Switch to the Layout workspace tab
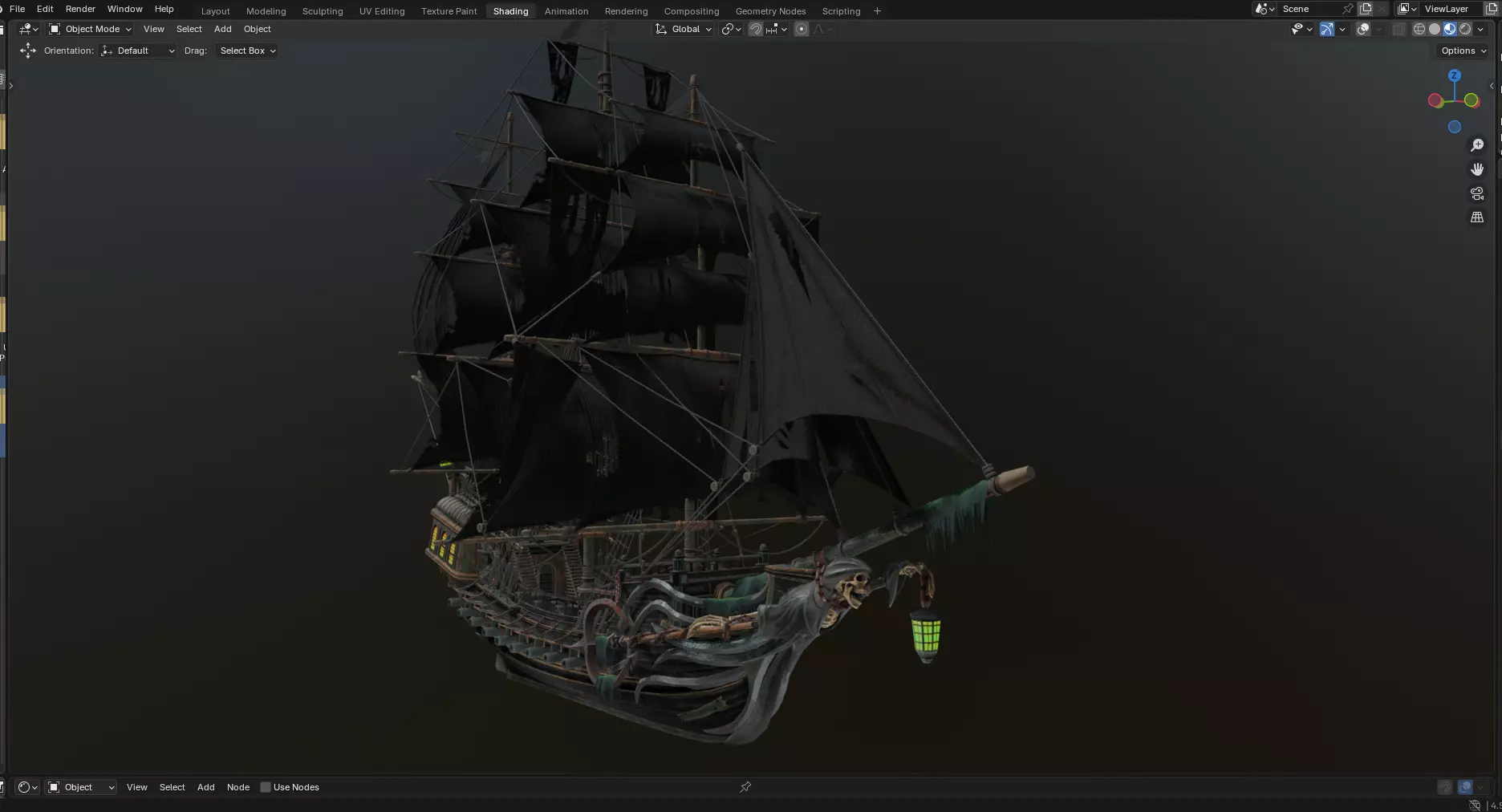The image size is (1502, 812). point(215,11)
